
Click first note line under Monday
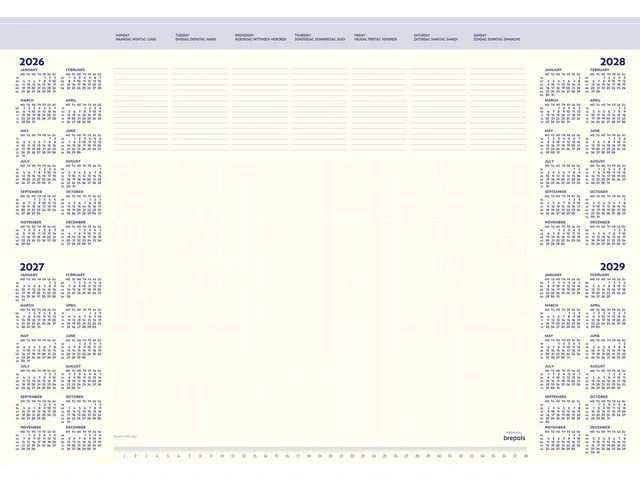point(141,70)
